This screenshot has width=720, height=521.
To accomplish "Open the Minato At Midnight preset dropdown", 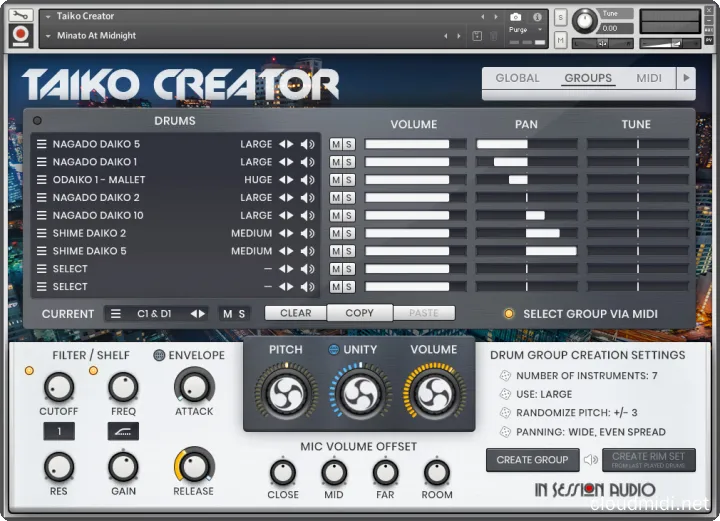I will (x=49, y=36).
